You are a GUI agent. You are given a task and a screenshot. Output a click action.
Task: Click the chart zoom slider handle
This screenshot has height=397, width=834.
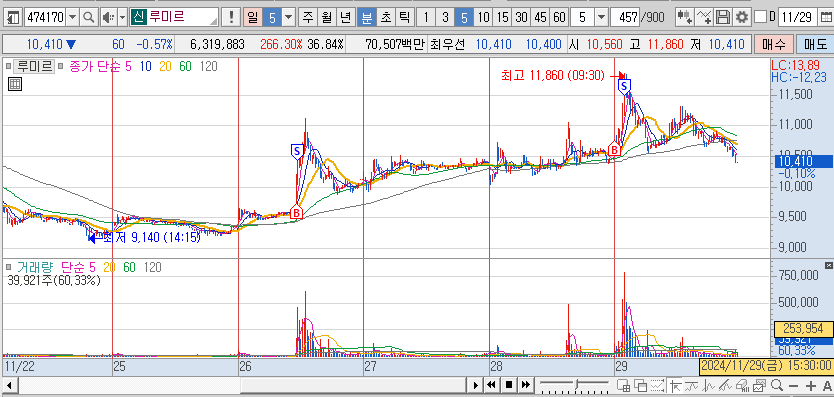577,384
